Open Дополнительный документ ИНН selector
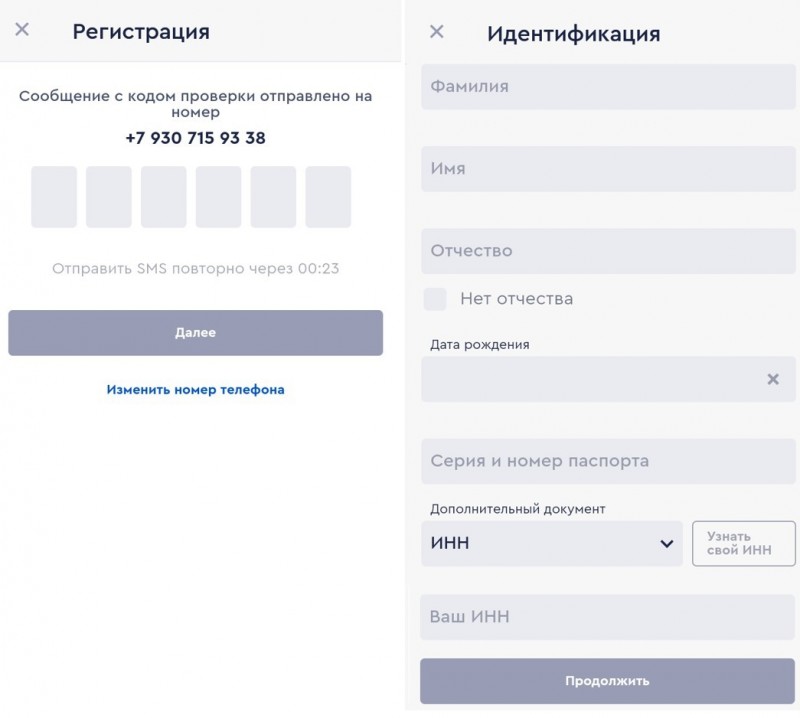This screenshot has width=800, height=718. (552, 543)
